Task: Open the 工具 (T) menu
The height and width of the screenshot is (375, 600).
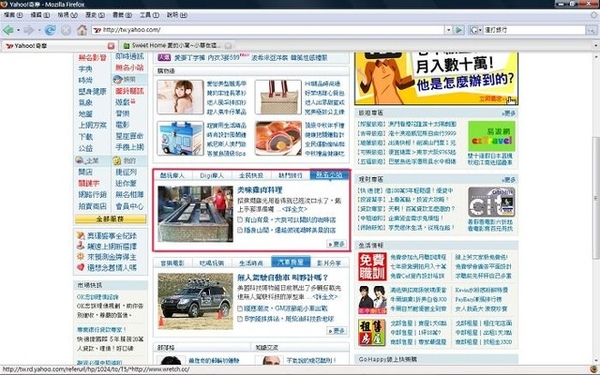Action: [x=149, y=15]
